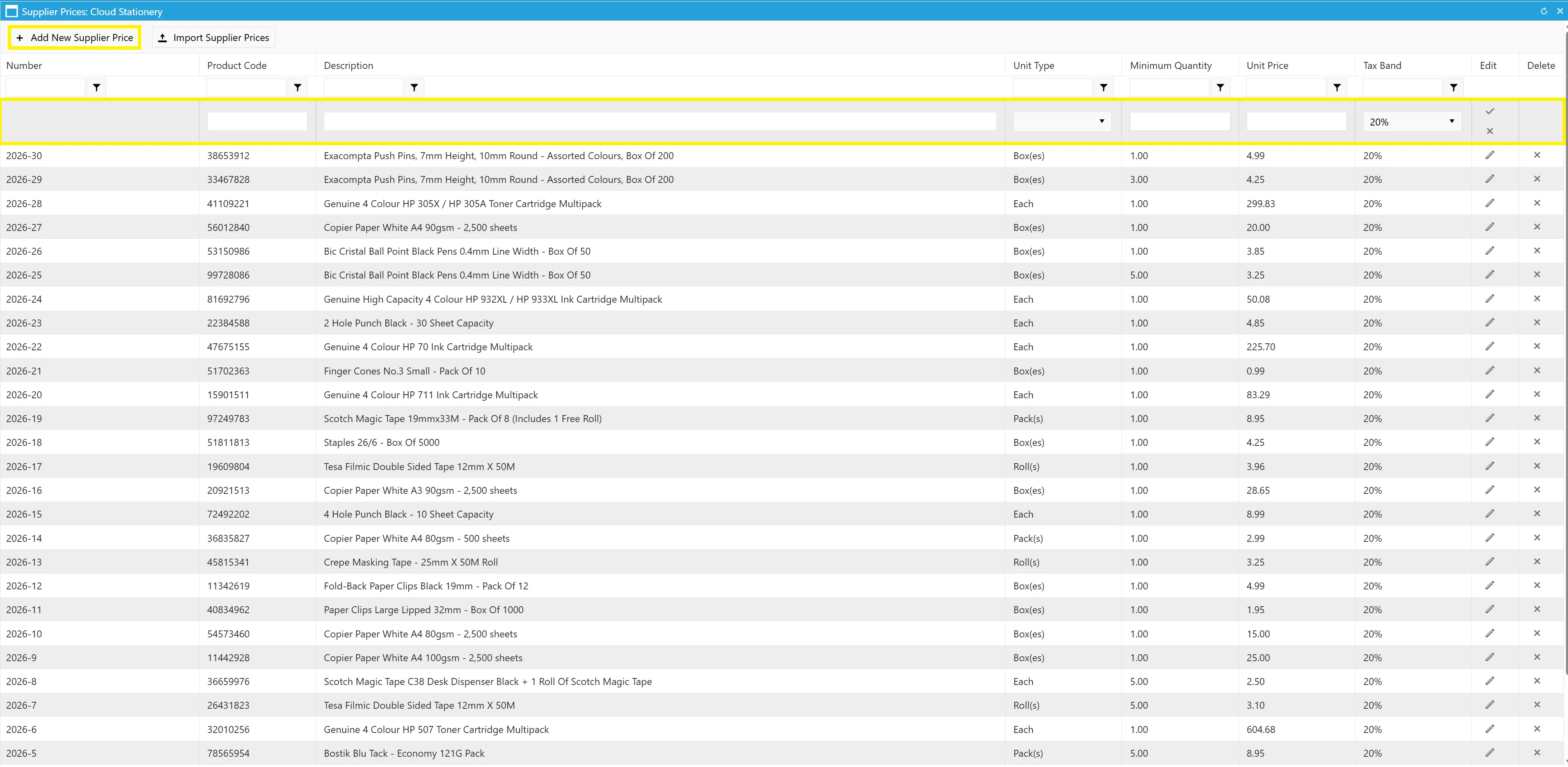Expand the 20% Tax Band dropdown in new row

1412,122
